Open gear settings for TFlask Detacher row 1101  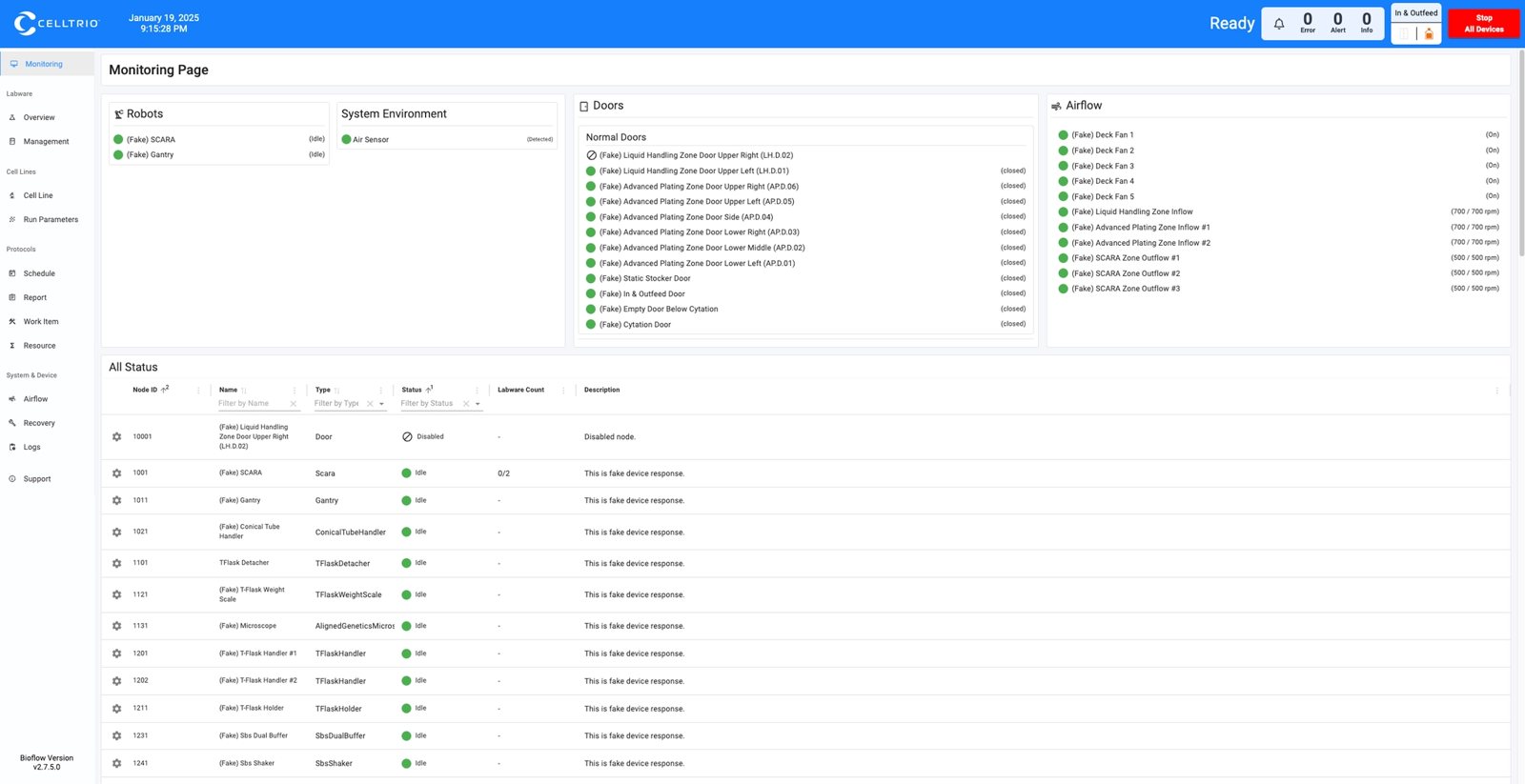click(x=117, y=564)
